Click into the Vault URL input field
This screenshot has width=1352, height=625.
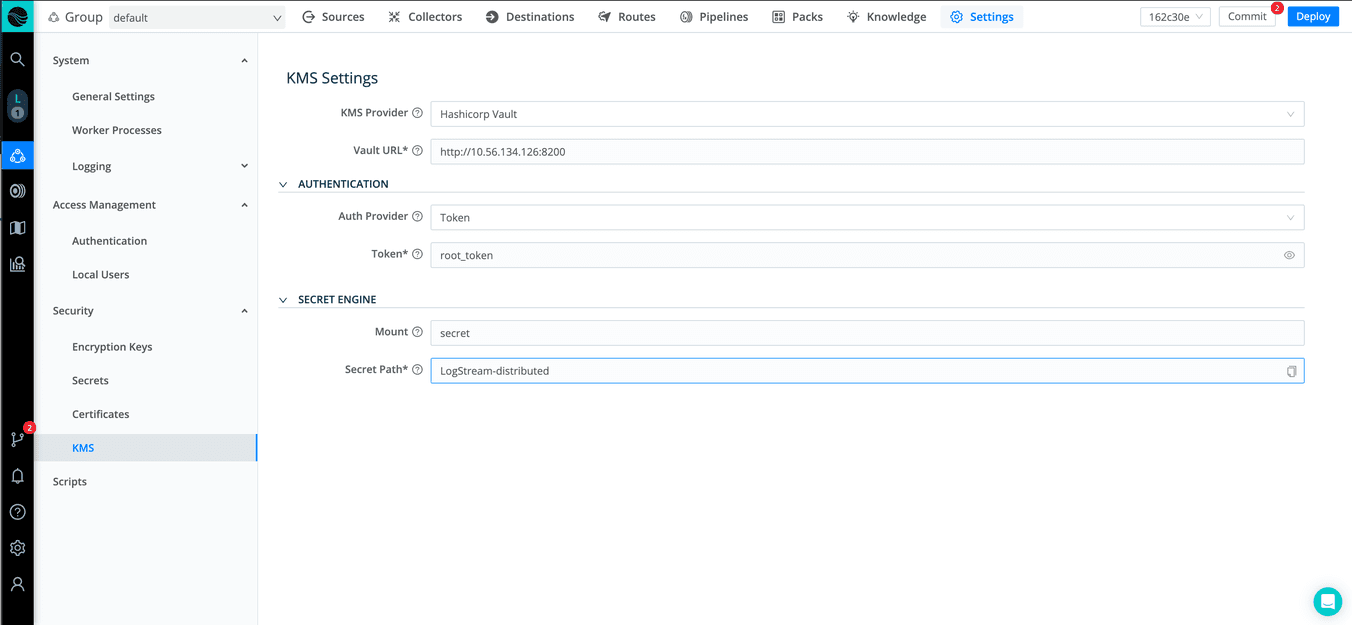[x=866, y=152]
